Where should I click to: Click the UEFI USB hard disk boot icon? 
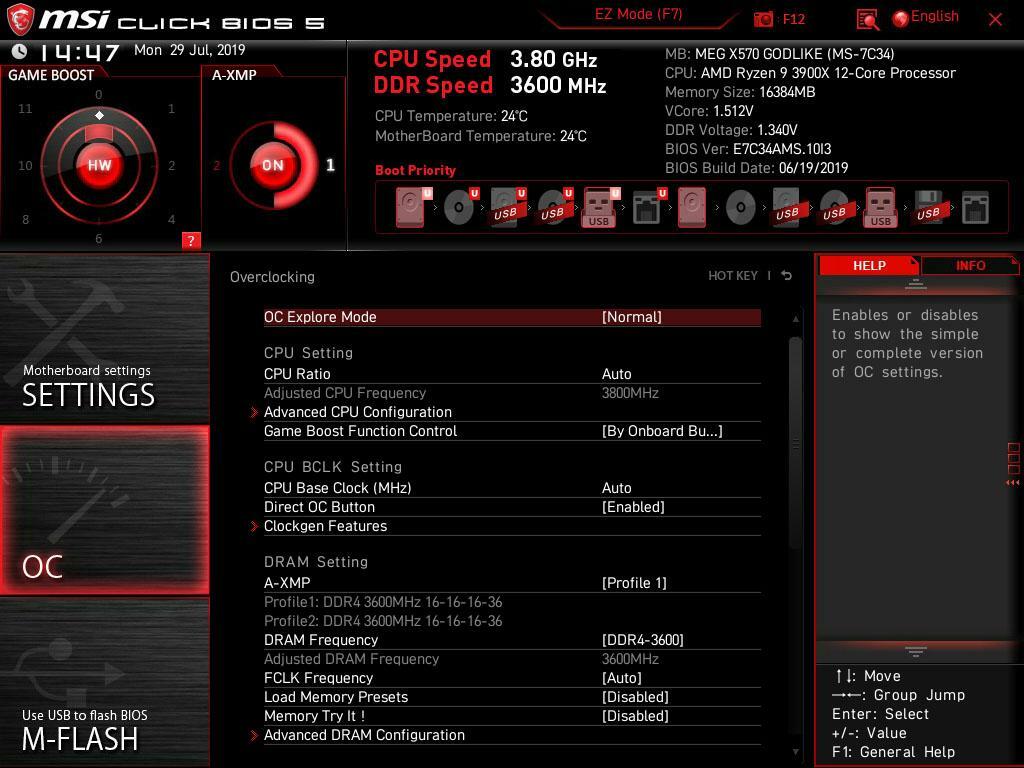[507, 207]
